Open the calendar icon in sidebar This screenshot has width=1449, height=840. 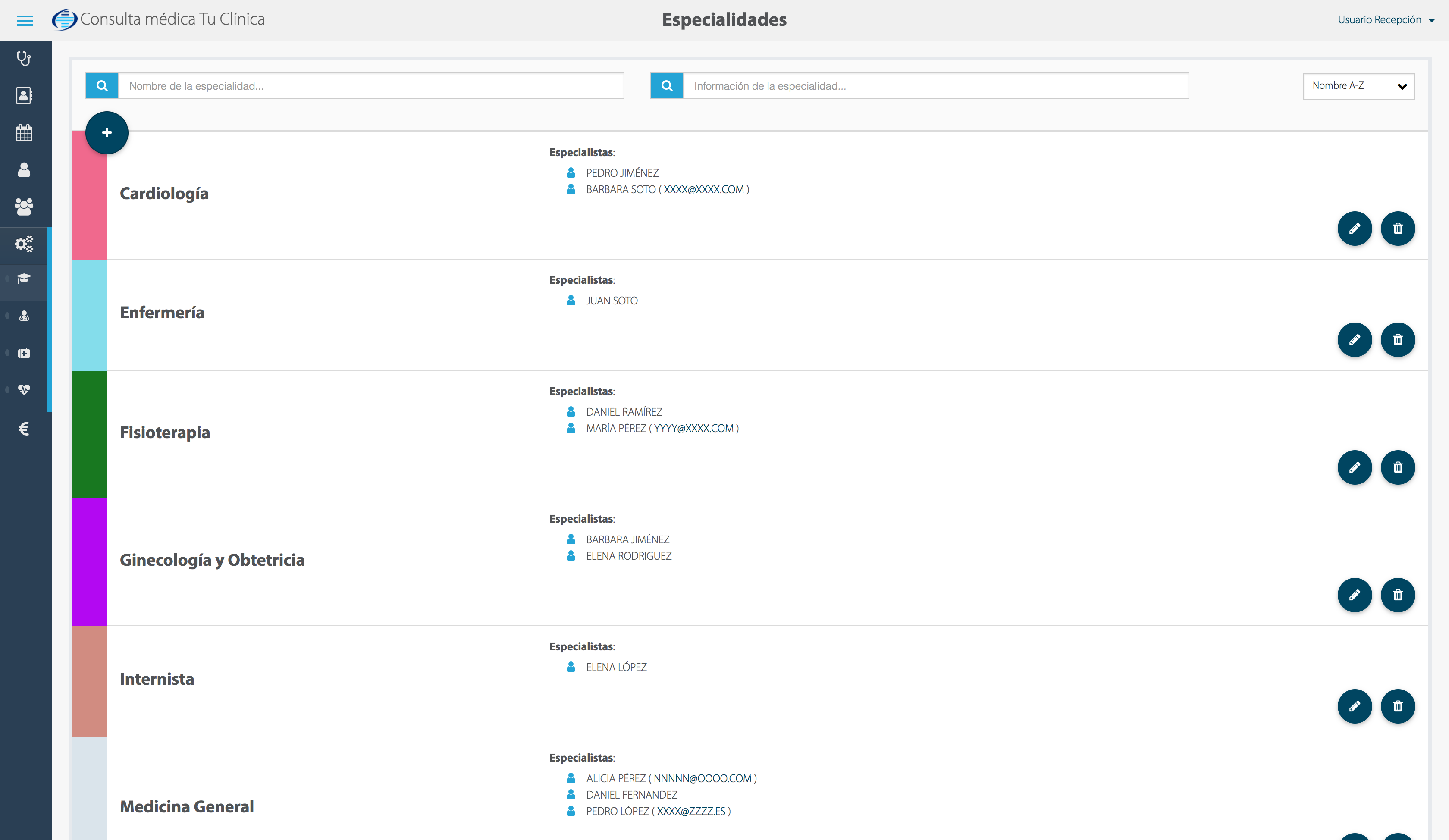(24, 133)
